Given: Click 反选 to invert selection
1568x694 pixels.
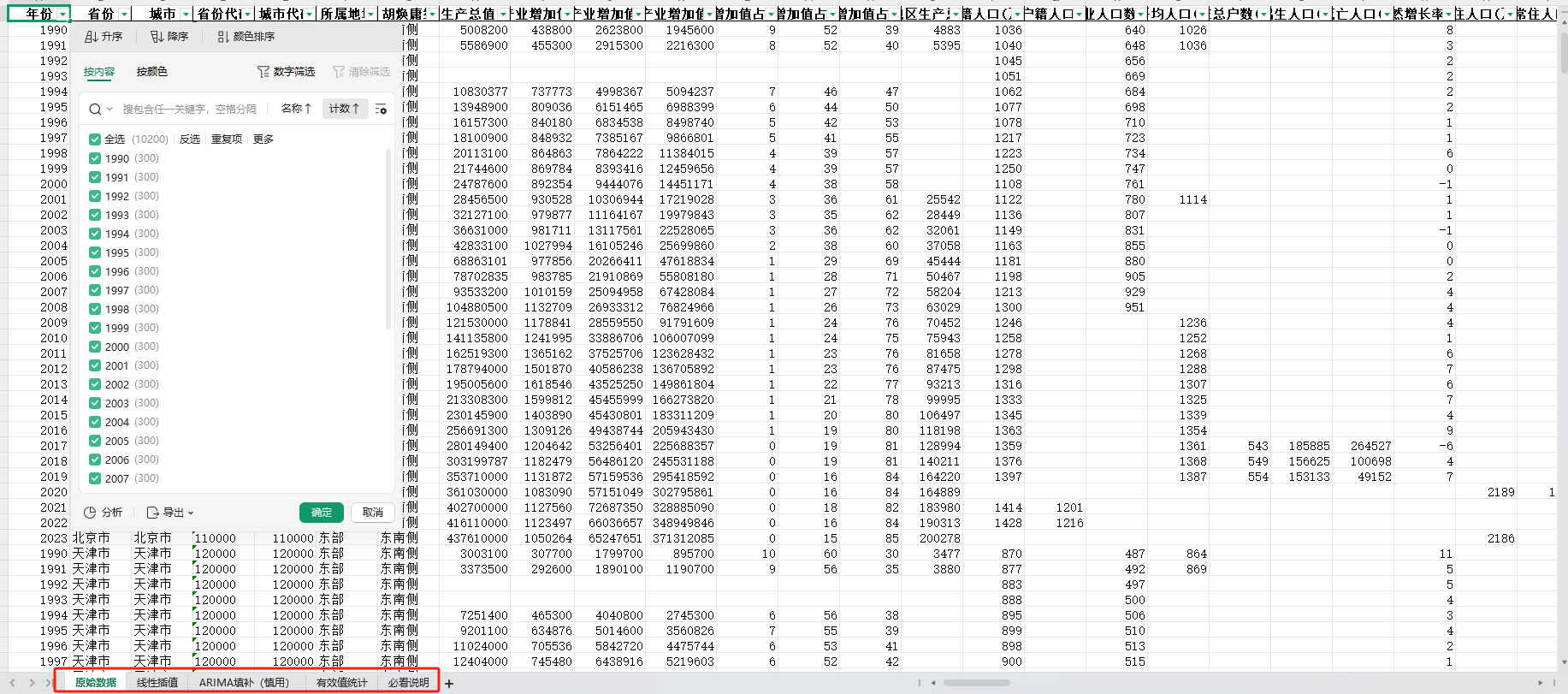Looking at the screenshot, I should [x=190, y=139].
